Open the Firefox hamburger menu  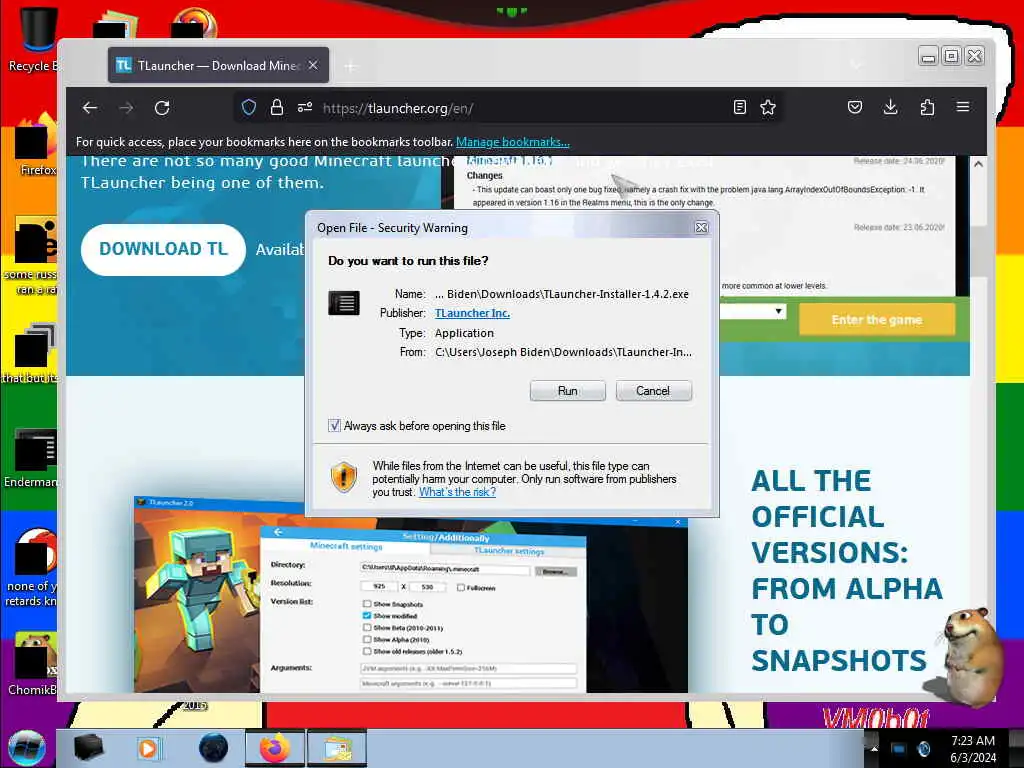(x=963, y=107)
